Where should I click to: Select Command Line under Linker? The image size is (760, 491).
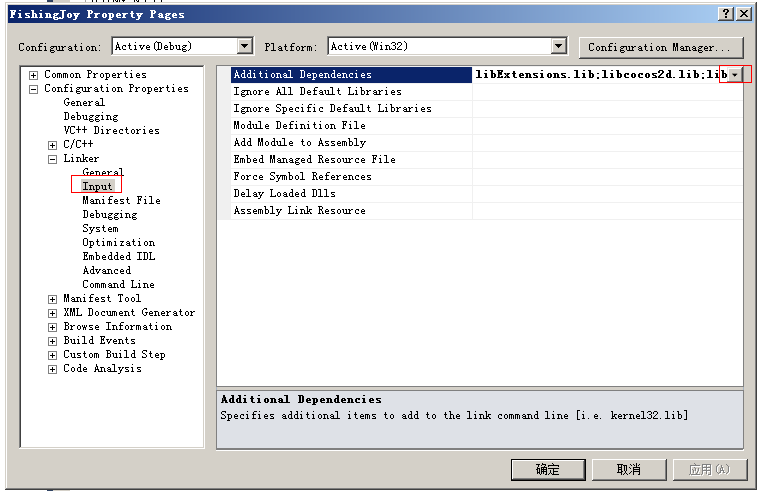tap(118, 285)
